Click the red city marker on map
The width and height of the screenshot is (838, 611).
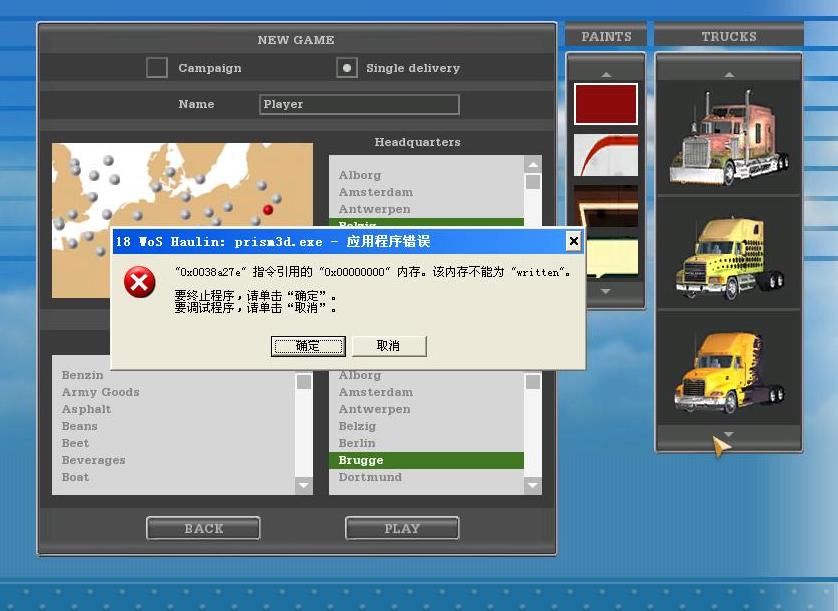[x=268, y=210]
